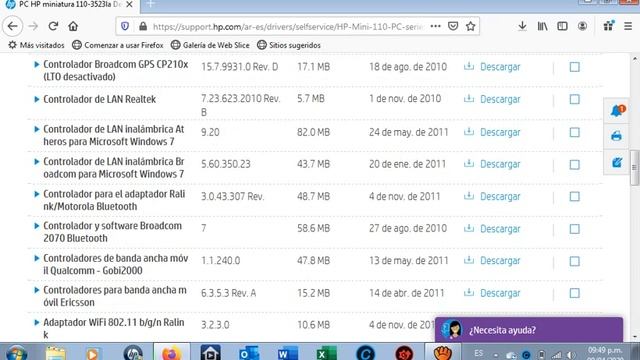Screen dimensions: 640x360
Task: Open Excel from the taskbar
Action: coord(326,353)
